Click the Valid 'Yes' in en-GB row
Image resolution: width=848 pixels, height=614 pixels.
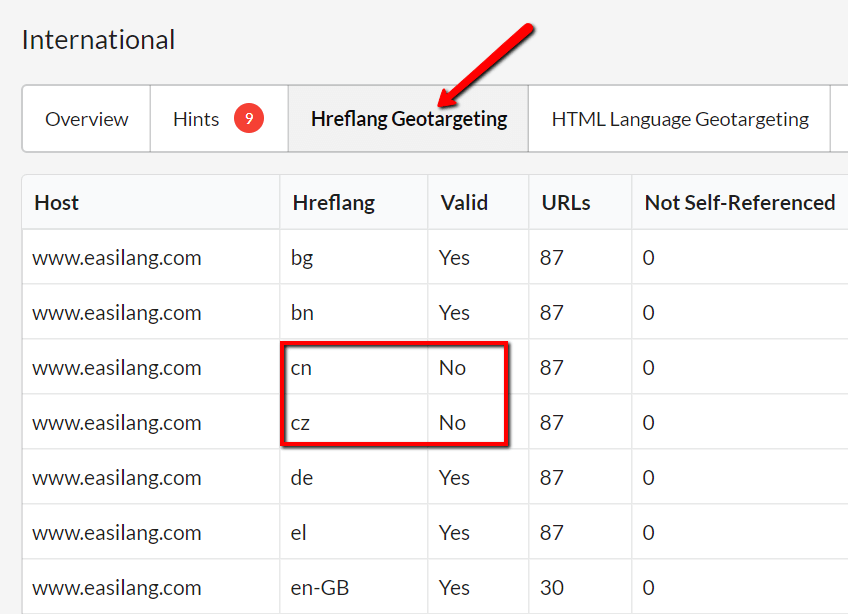454,588
